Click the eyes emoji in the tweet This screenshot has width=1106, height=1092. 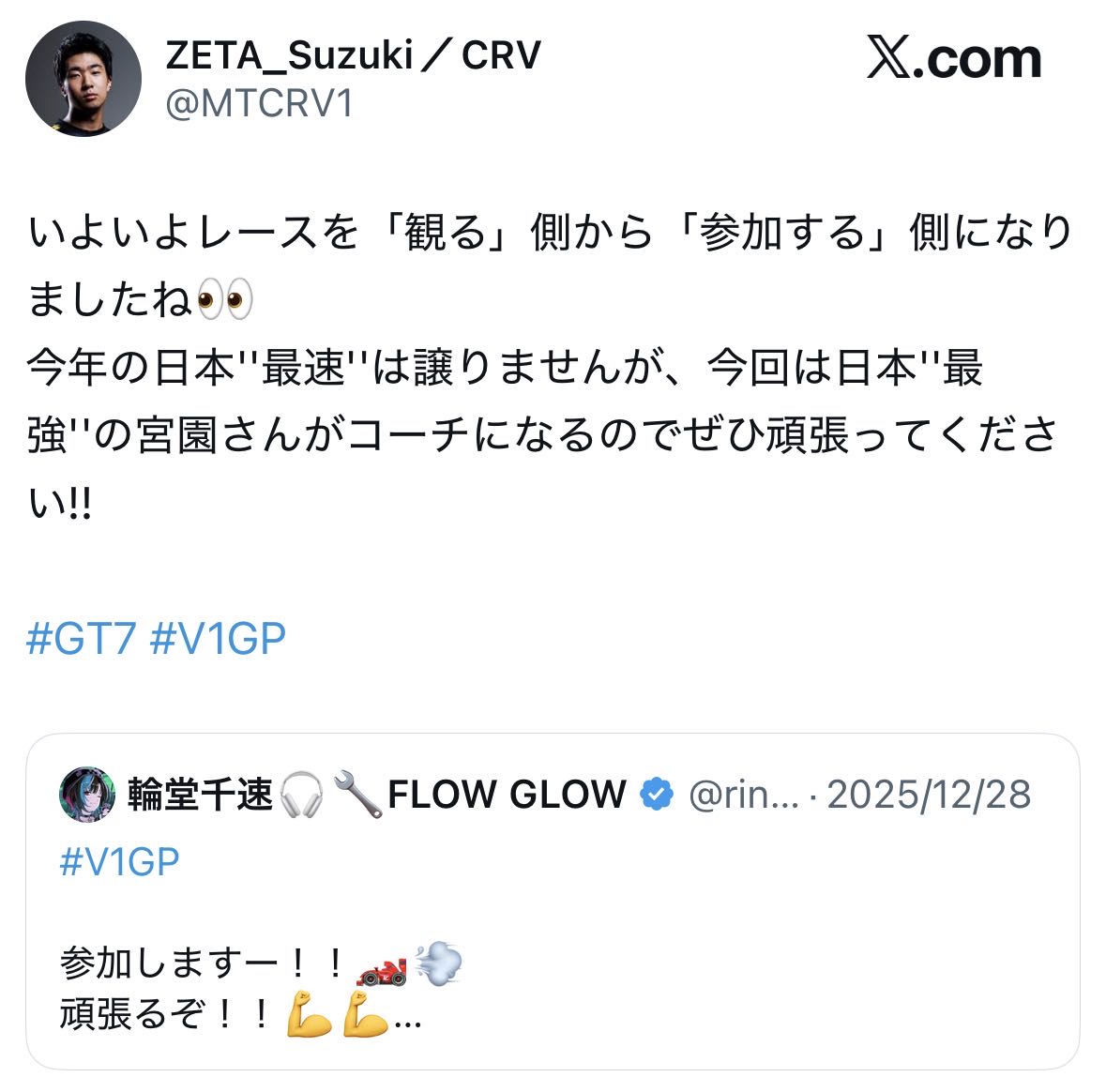(x=225, y=298)
